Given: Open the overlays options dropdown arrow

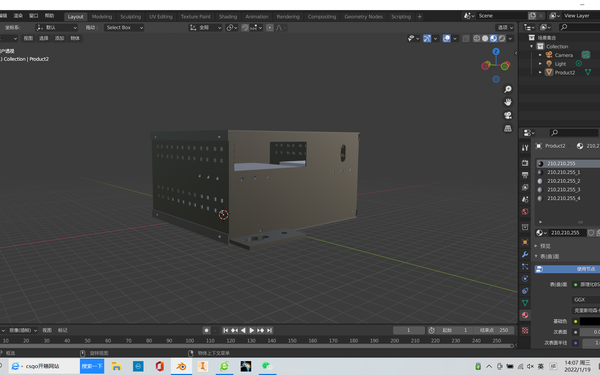Looking at the screenshot, I should point(455,38).
